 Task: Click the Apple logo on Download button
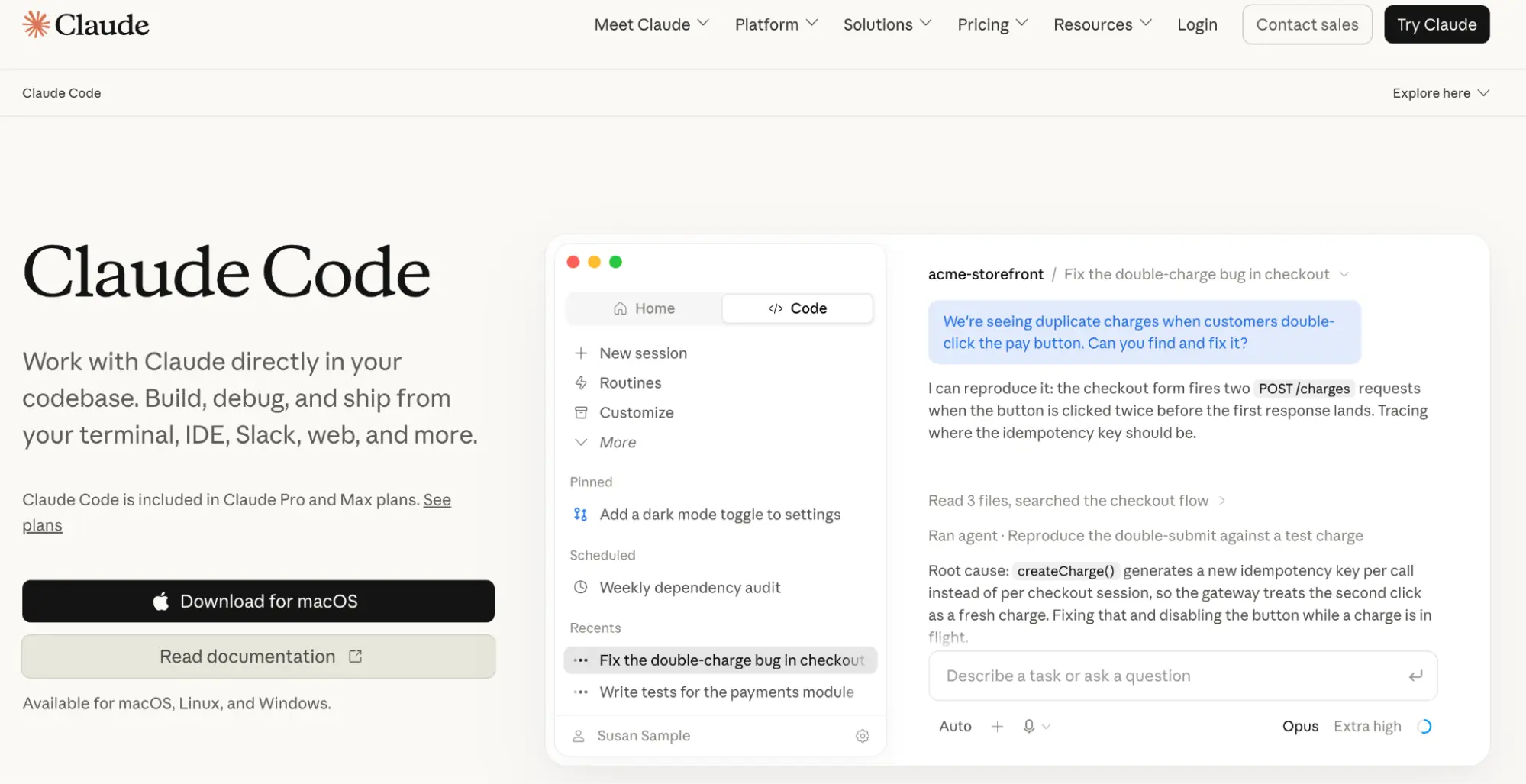click(160, 601)
